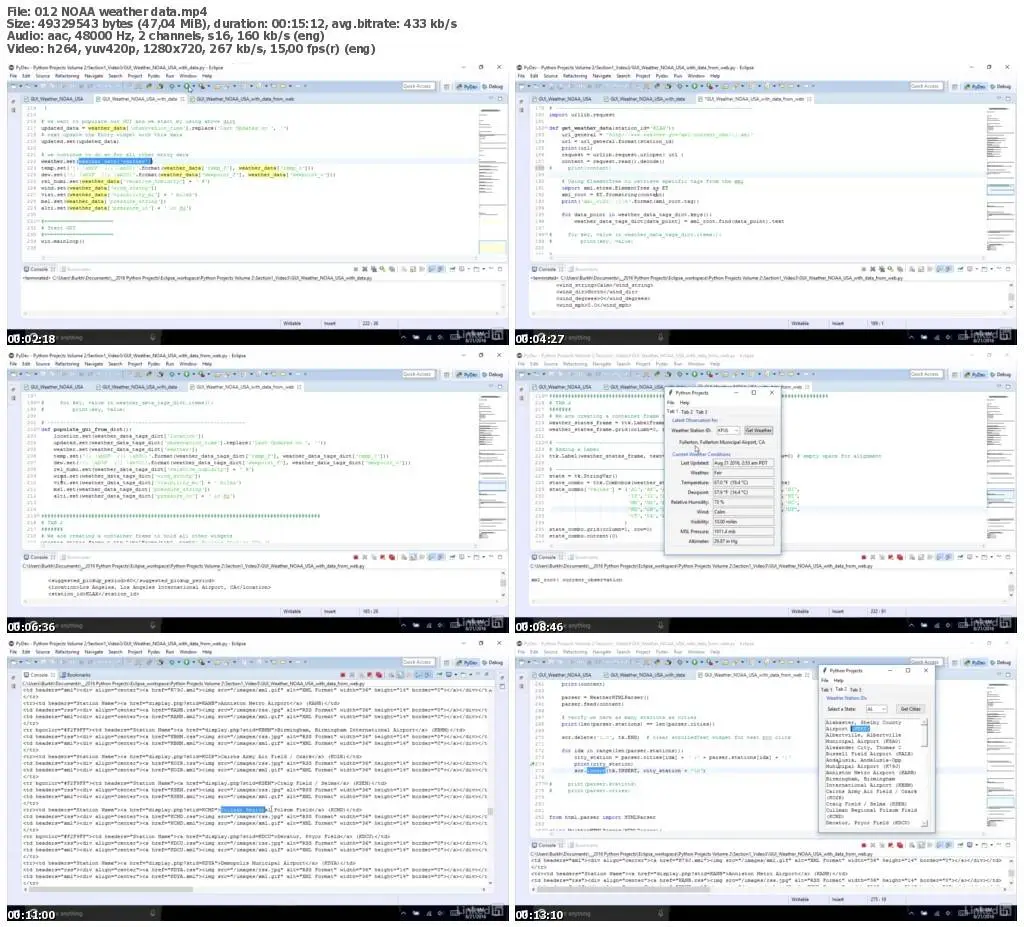Select GUI_Weather_NOAA_USA_with_data_from_web tab in 02:18 frame
Image resolution: width=1024 pixels, height=927 pixels.
244,99
